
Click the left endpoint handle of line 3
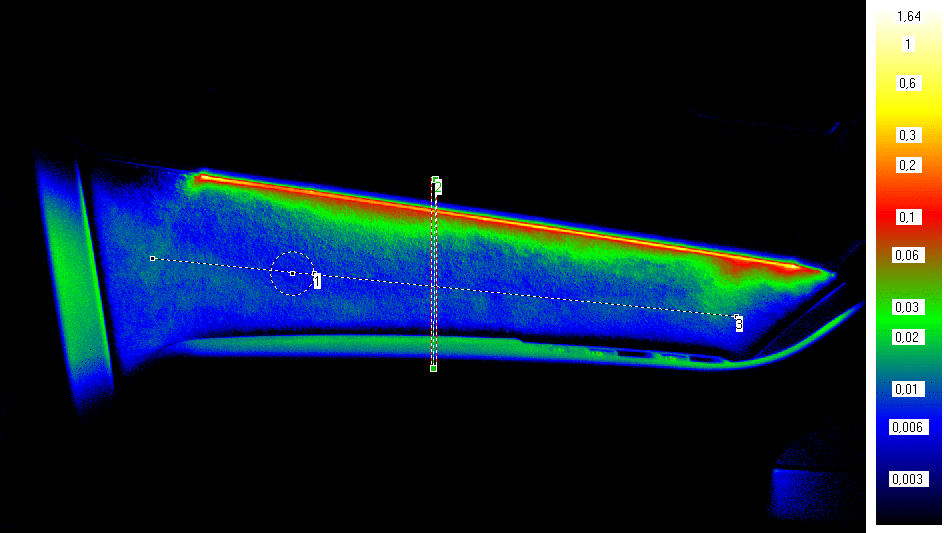click(152, 258)
